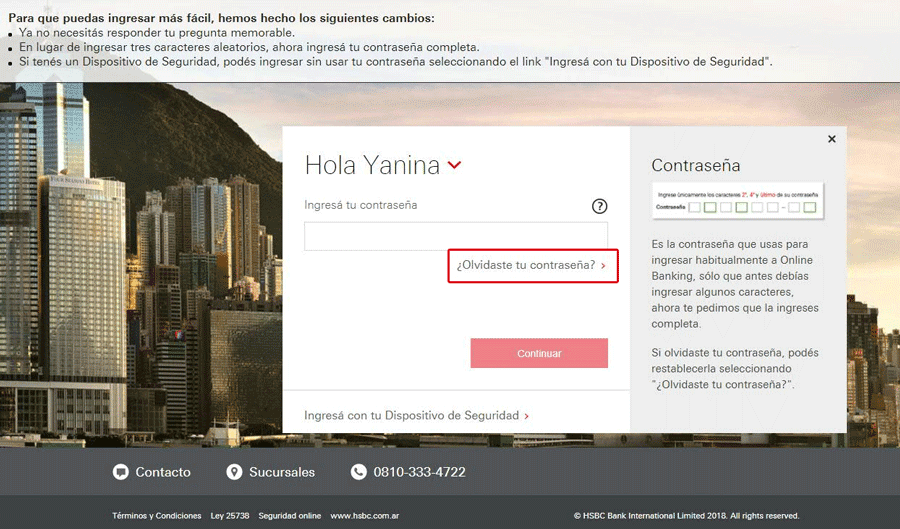
Task: Open the password help question mark icon
Action: click(599, 206)
